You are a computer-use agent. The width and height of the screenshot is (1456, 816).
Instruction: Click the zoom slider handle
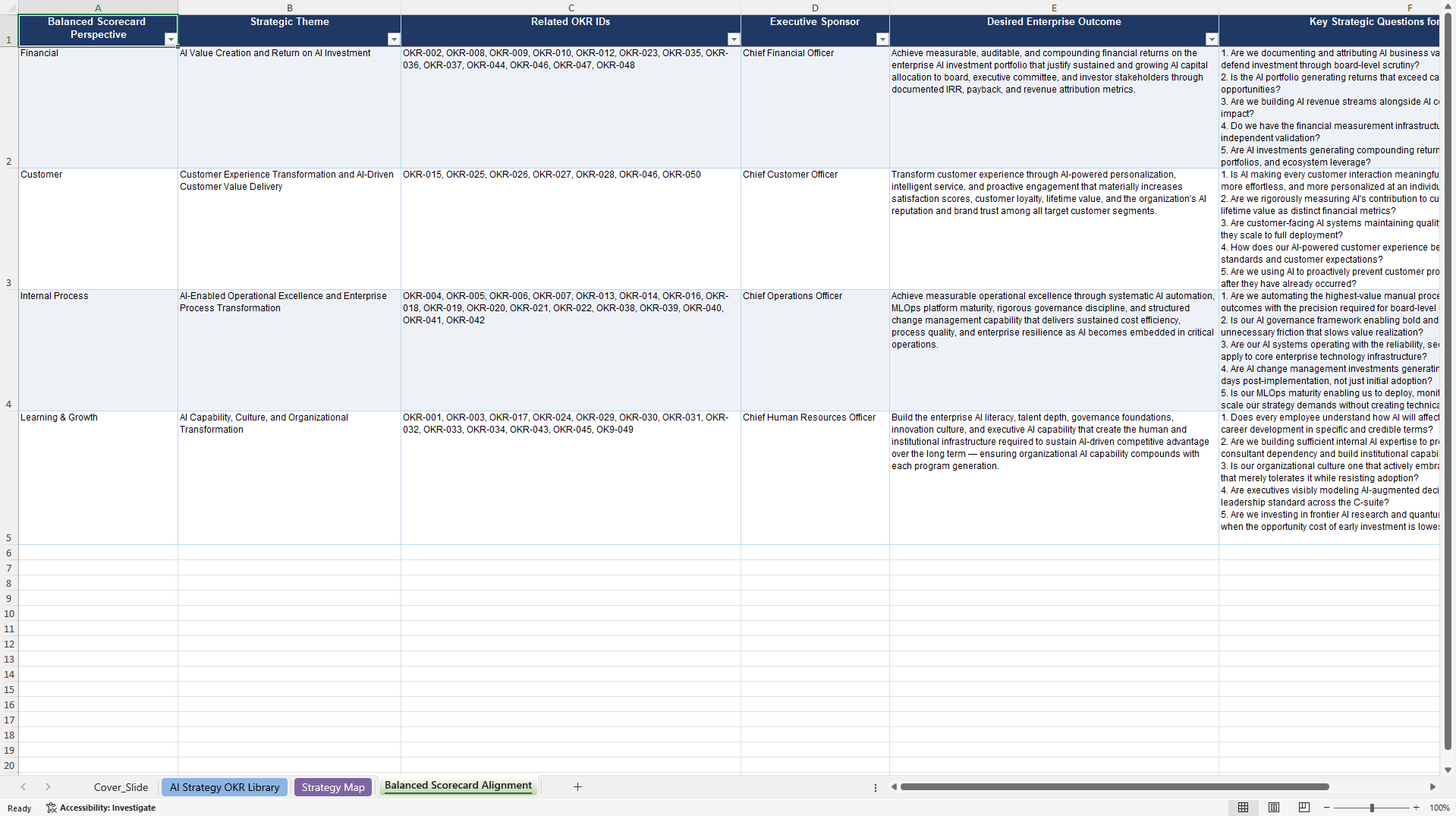pyautogui.click(x=1372, y=808)
